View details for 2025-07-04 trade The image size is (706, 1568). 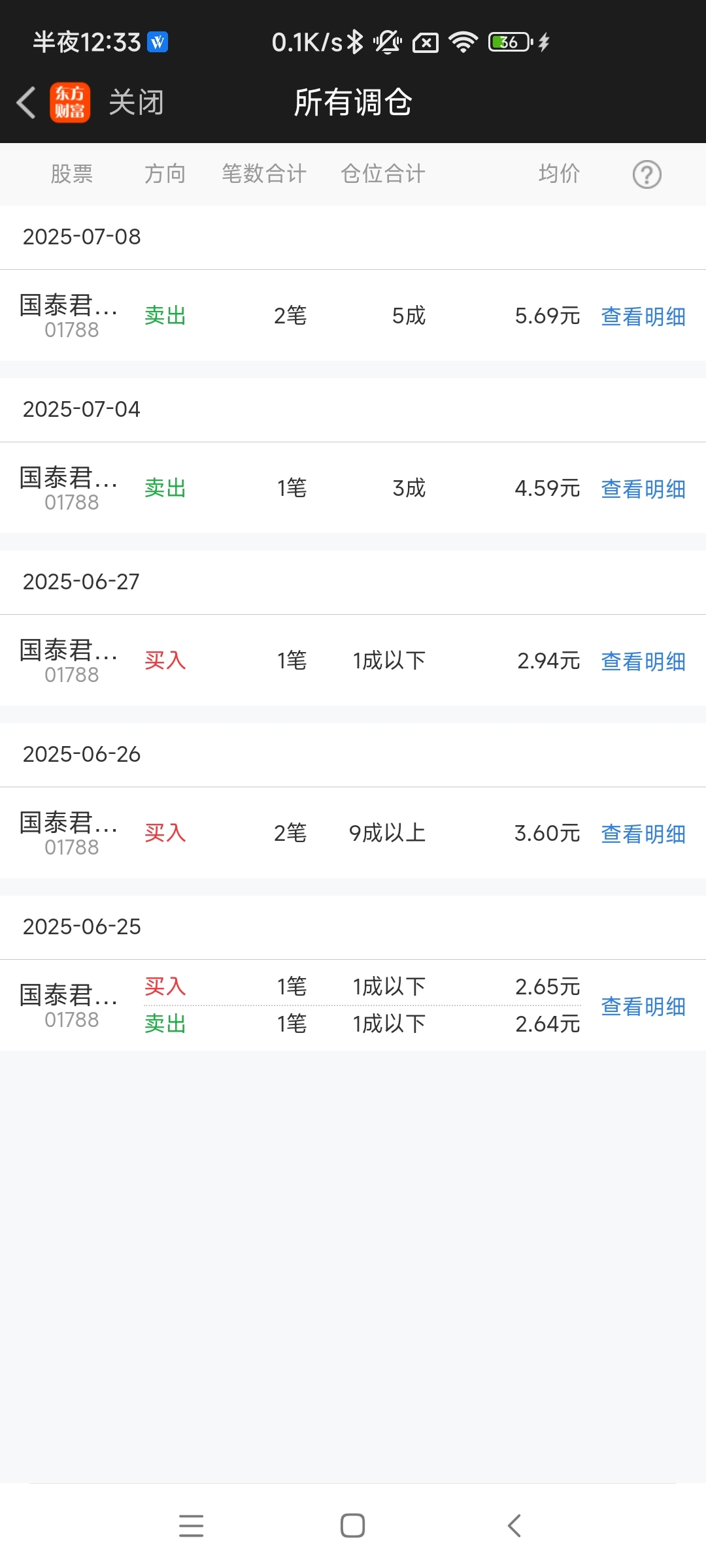point(643,489)
